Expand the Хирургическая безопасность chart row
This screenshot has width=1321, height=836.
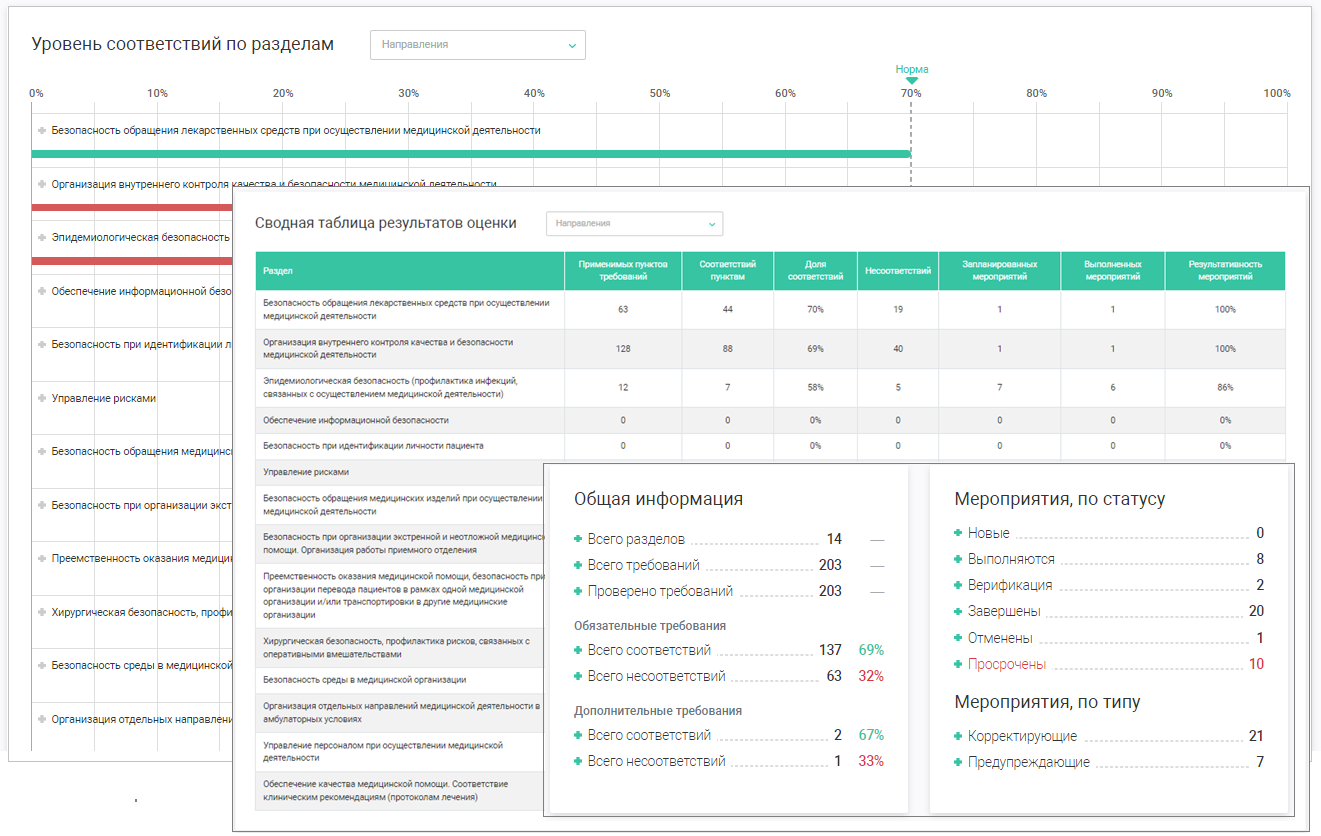[42, 612]
